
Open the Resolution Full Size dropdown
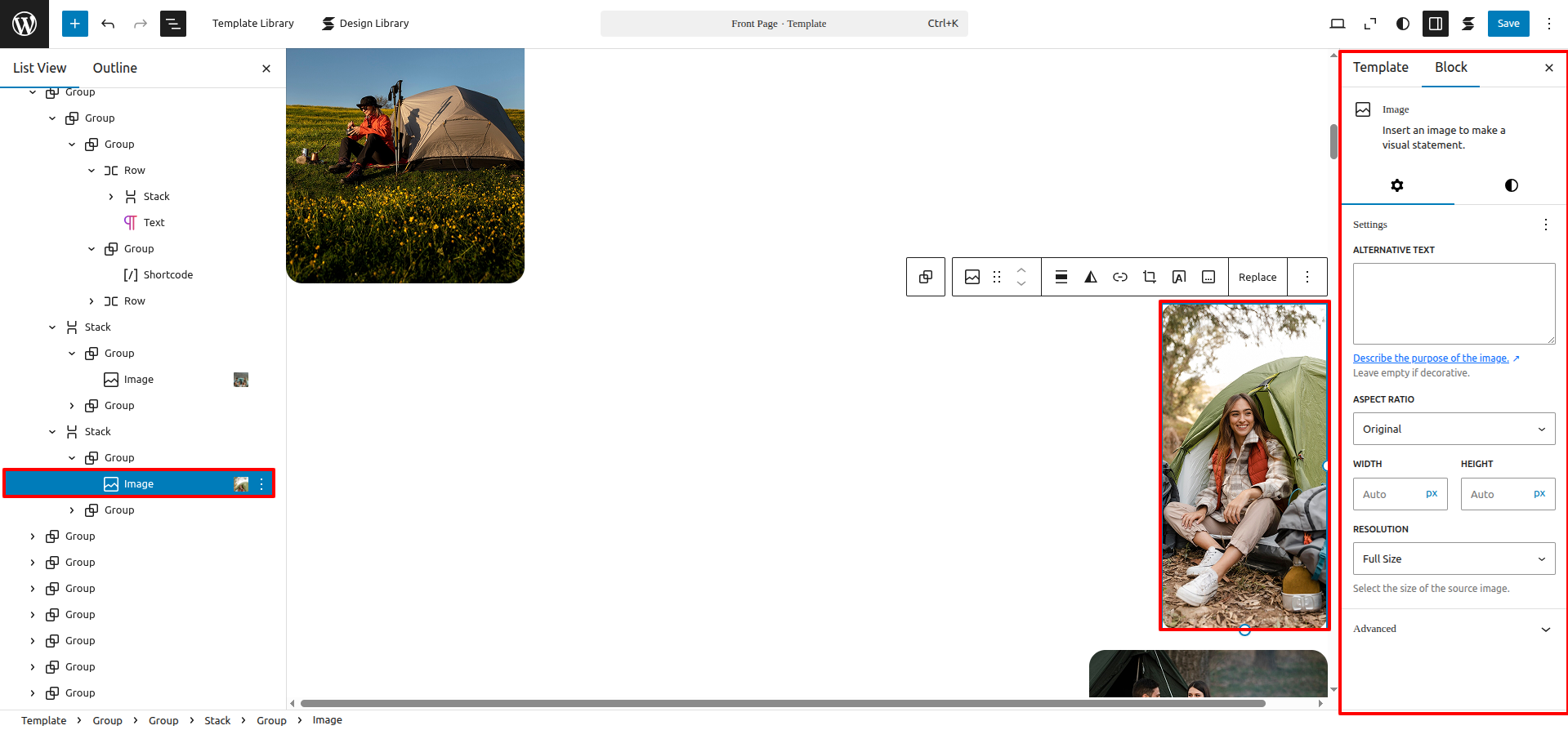tap(1453, 559)
